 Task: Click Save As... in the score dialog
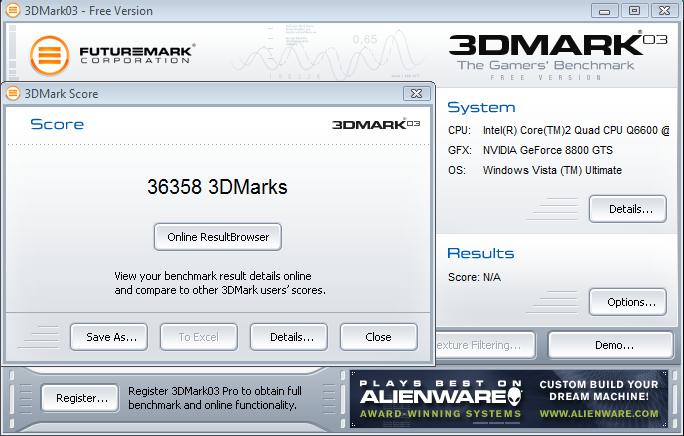click(x=109, y=337)
